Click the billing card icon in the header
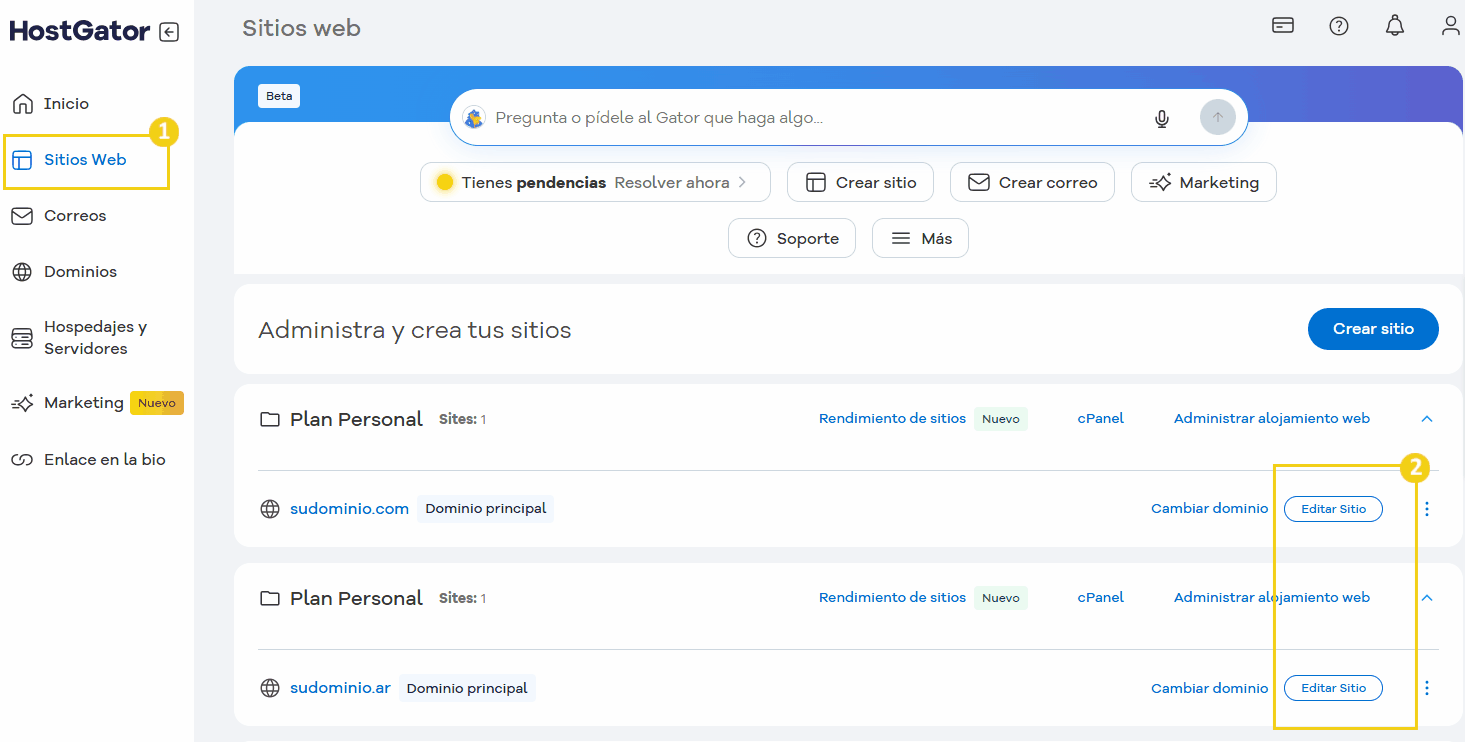 point(1282,25)
